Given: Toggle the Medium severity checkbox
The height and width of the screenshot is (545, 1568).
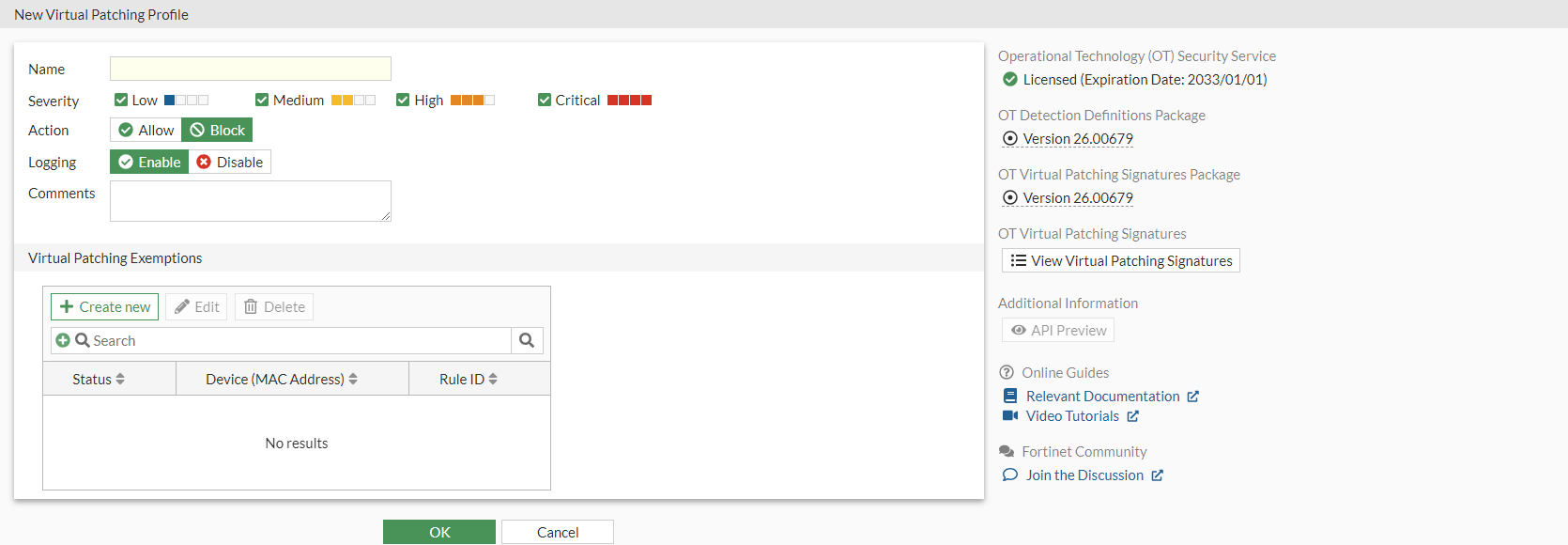Looking at the screenshot, I should (262, 100).
